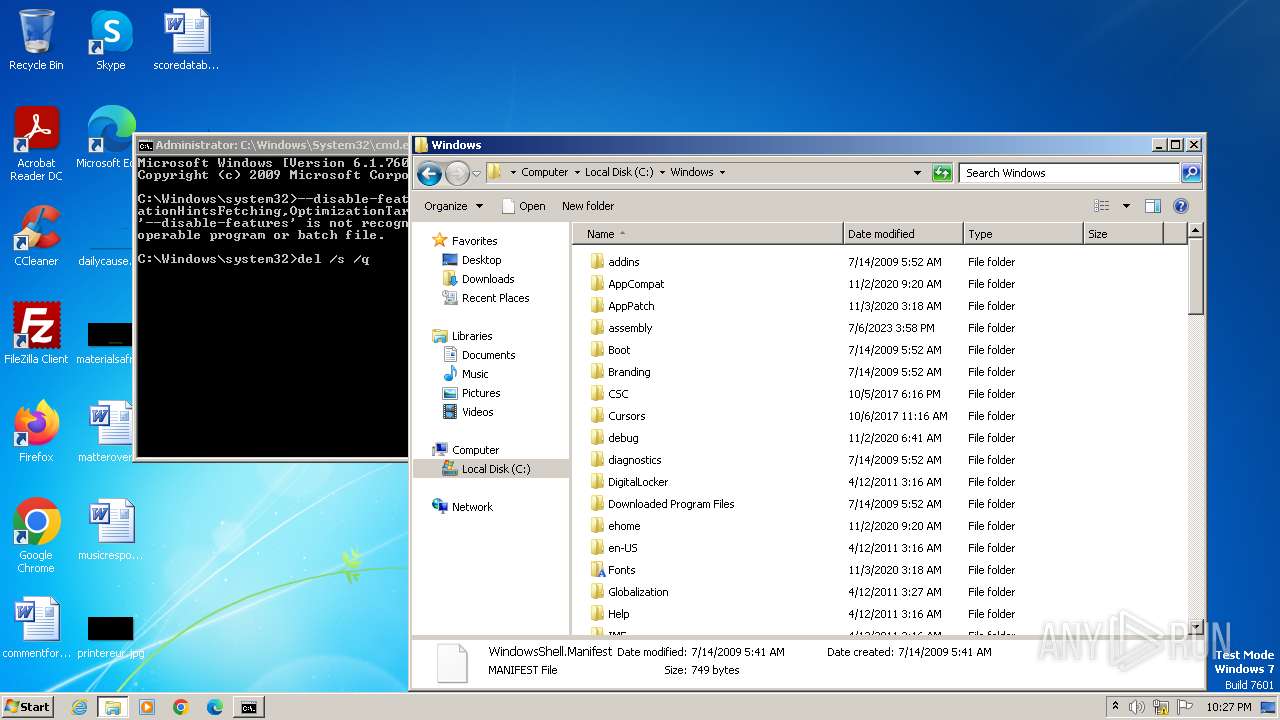Click the Edge icon on taskbar

[x=215, y=707]
